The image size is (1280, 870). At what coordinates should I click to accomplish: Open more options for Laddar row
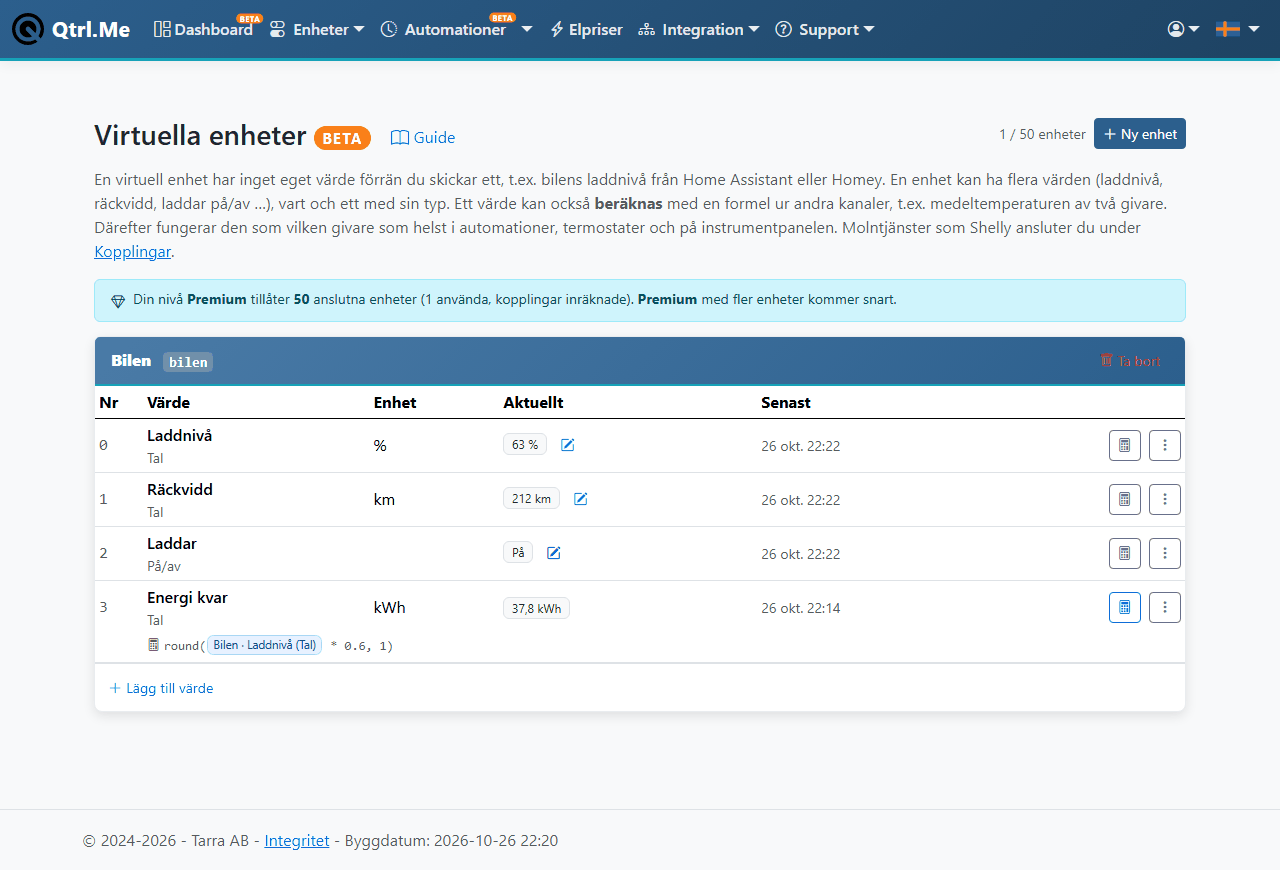1165,553
